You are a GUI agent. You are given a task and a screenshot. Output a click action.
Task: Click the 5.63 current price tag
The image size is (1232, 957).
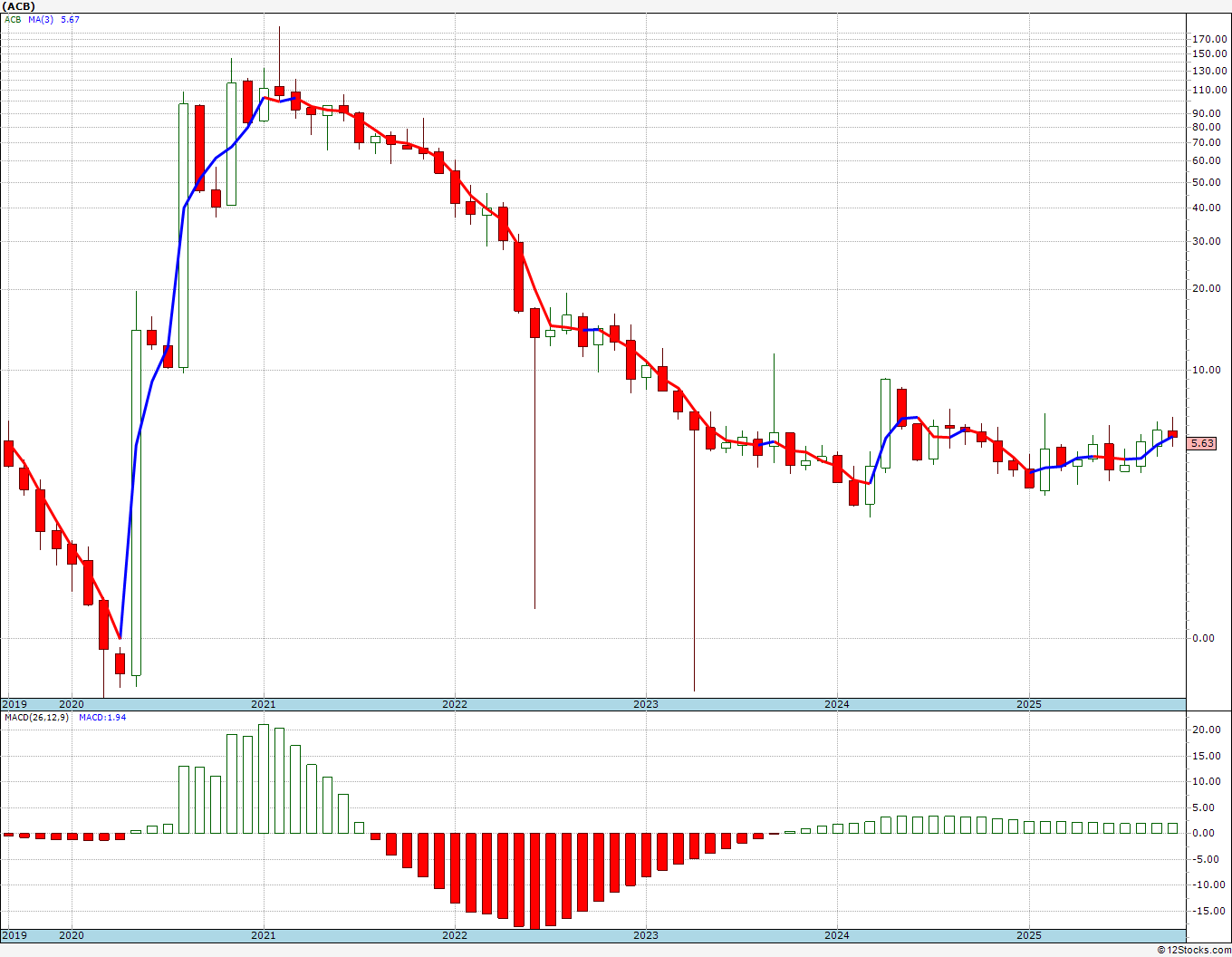(1202, 443)
